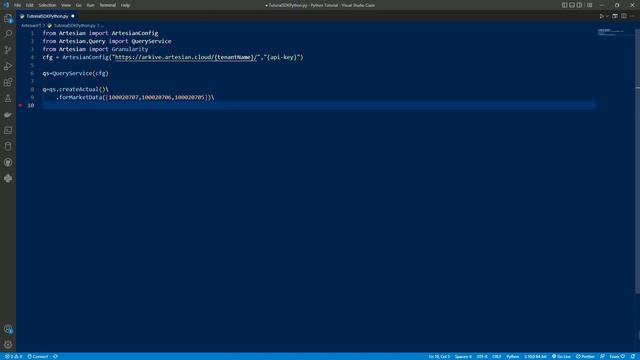Image resolution: width=640 pixels, height=360 pixels.
Task: Click Prettier in status bar
Action: click(x=585, y=356)
